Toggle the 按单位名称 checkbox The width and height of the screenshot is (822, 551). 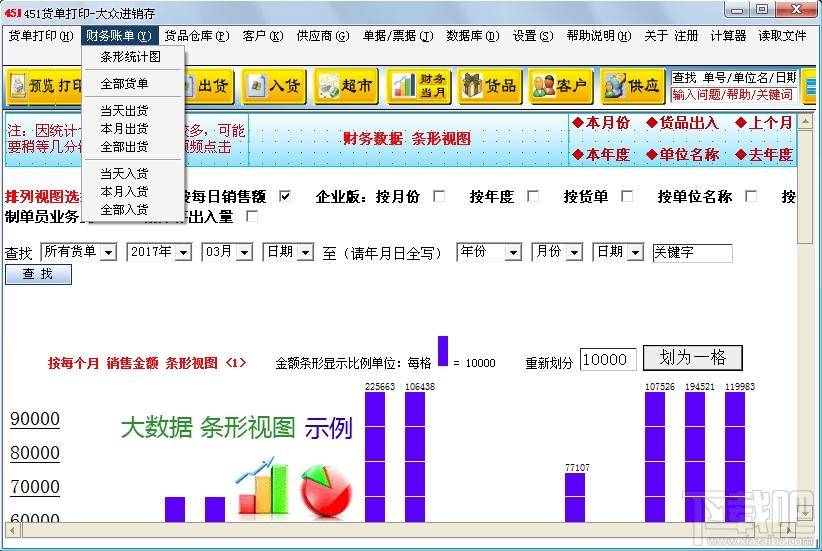click(751, 197)
